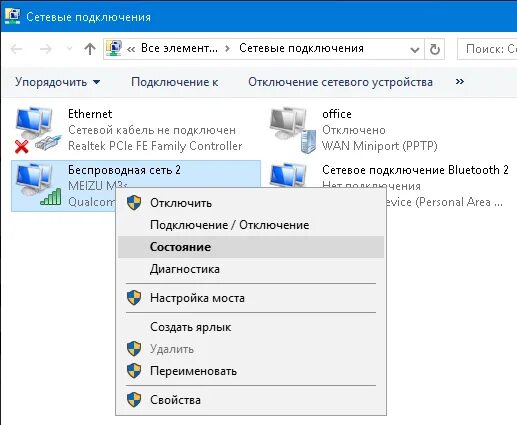Click the wireless network 2 adapter icon
Image resolution: width=517 pixels, height=425 pixels.
click(x=39, y=184)
